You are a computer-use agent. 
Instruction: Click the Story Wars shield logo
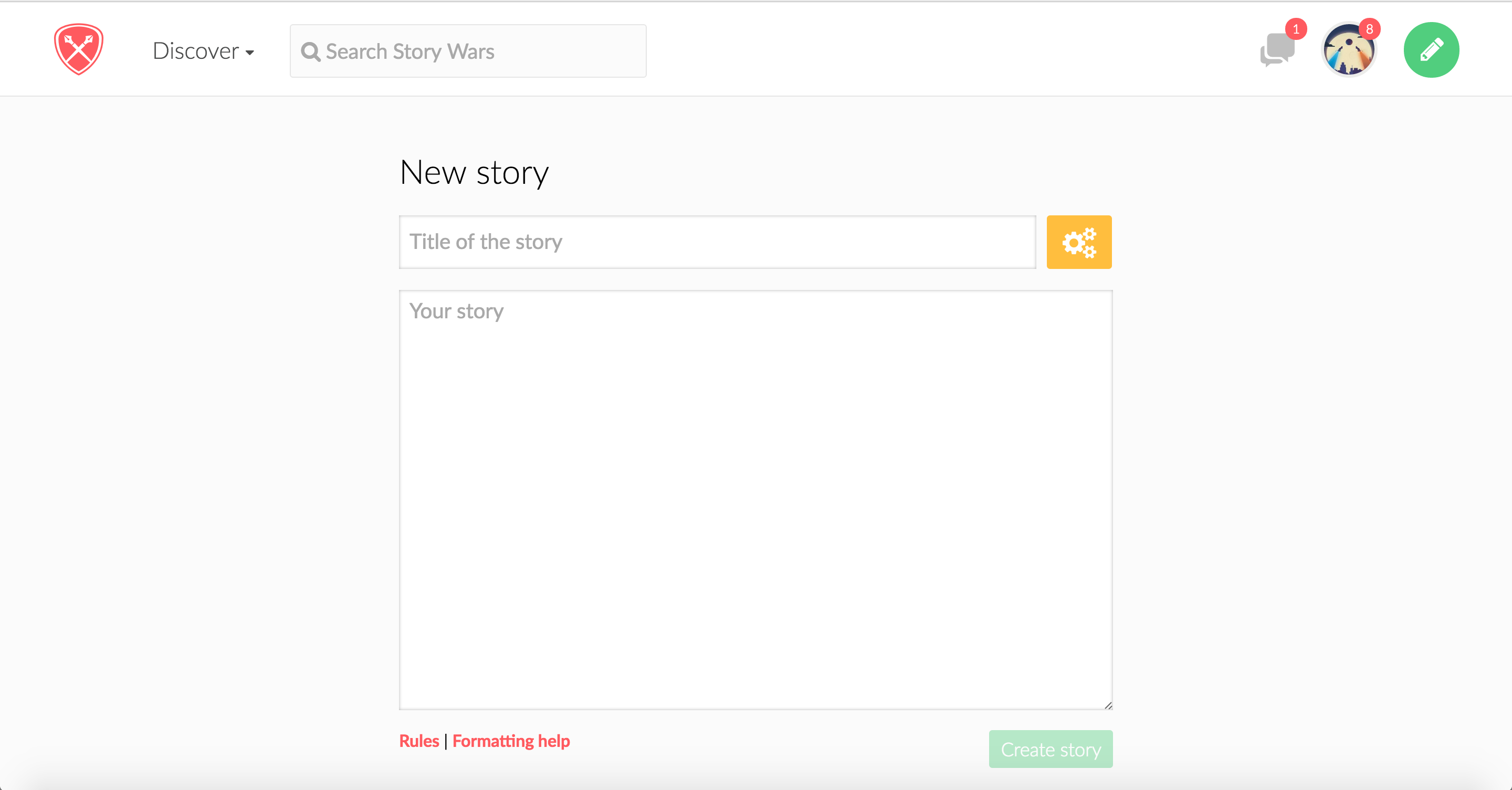79,49
